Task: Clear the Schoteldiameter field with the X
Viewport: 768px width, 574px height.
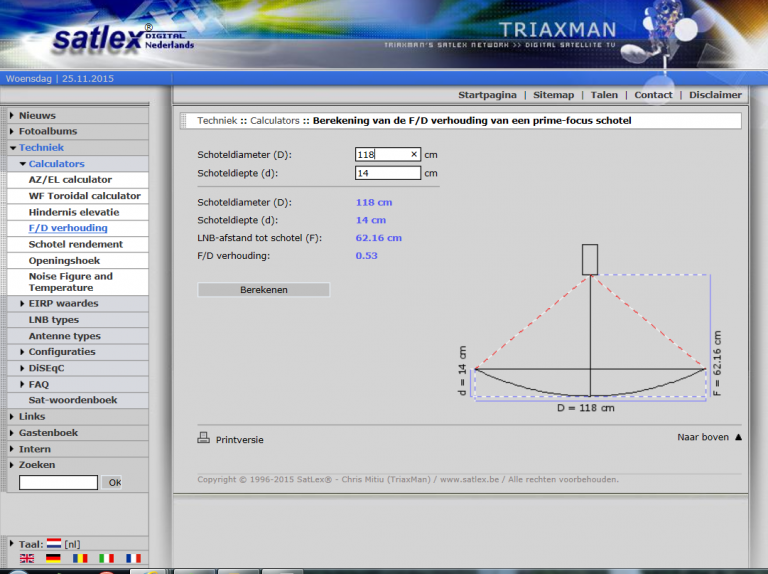Action: coord(414,154)
